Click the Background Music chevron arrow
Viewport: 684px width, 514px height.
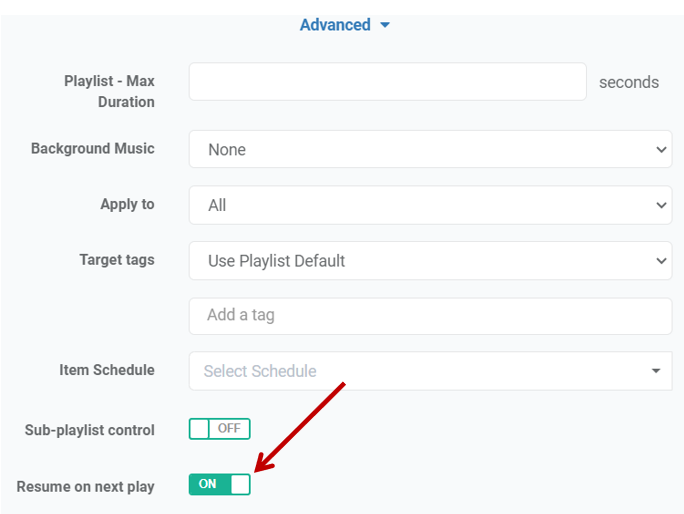[x=661, y=149]
